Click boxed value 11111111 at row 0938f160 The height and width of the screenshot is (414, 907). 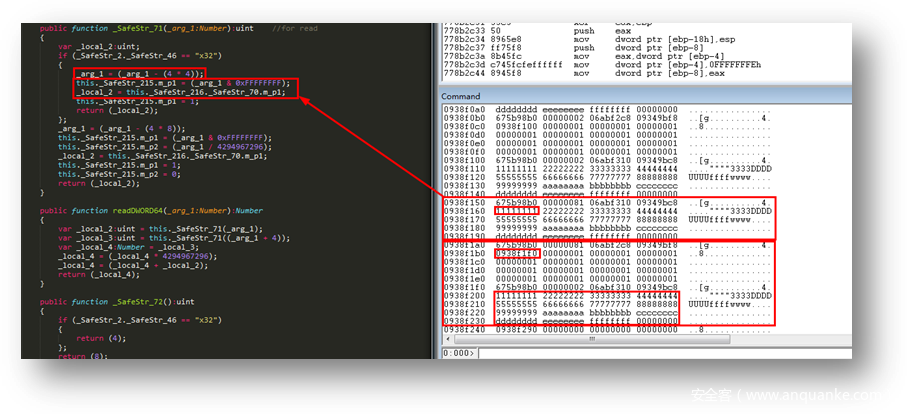[x=518, y=211]
